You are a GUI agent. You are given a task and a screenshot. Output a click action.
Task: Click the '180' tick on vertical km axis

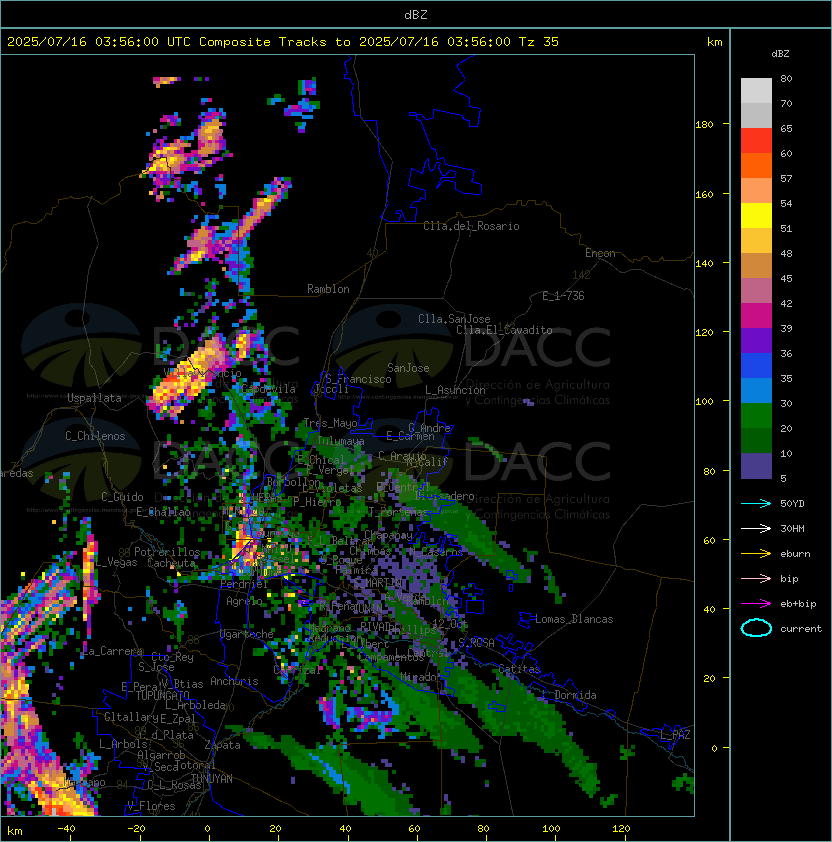pos(704,124)
